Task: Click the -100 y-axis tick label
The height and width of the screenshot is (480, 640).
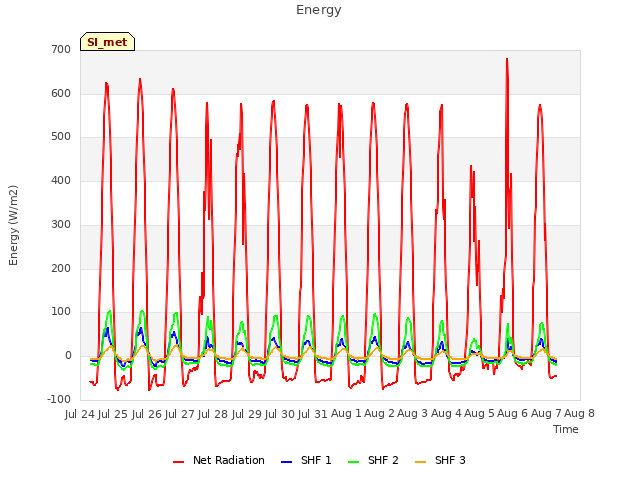Action: click(59, 399)
